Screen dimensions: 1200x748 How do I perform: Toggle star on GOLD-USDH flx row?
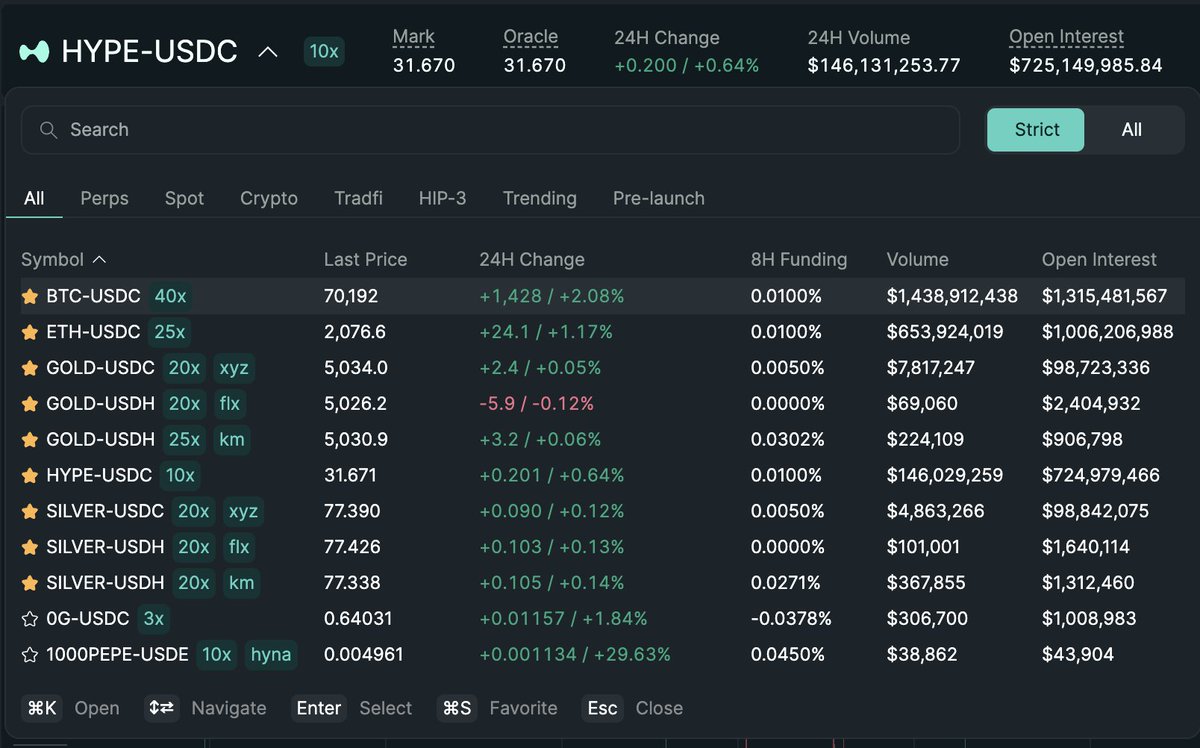tap(30, 404)
